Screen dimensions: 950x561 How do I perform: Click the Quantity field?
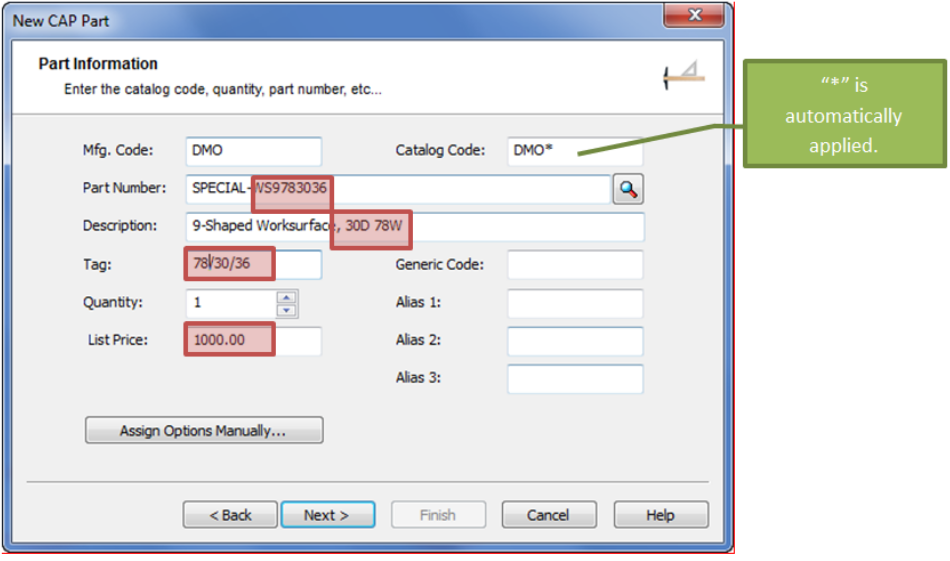pos(232,303)
